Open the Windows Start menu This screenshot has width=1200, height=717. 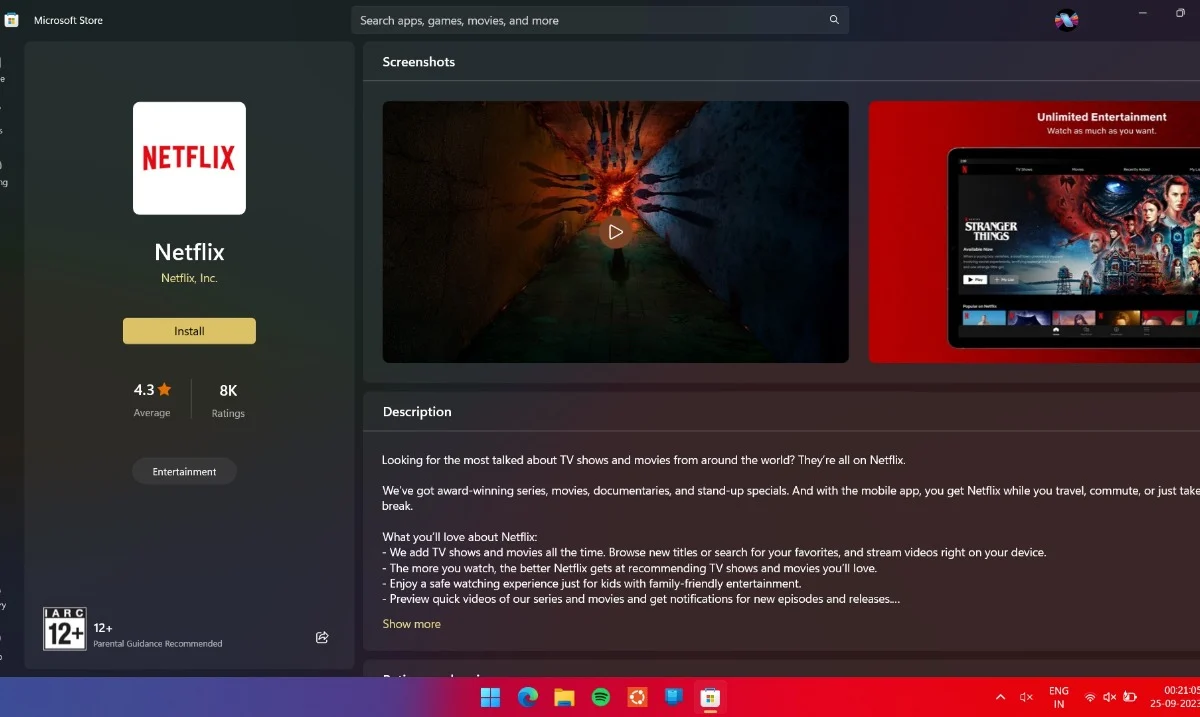pyautogui.click(x=490, y=697)
